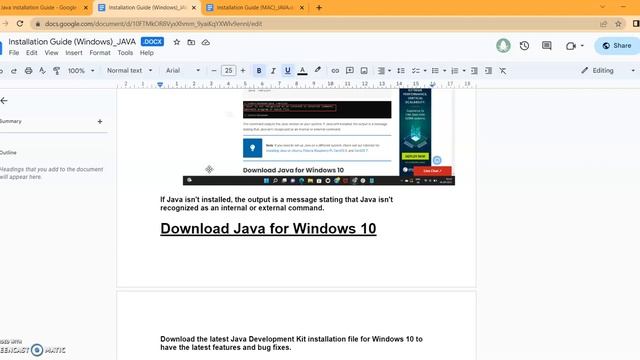Viewport: 640px width, 360px height.
Task: Open the zoom level dropdown
Action: click(80, 71)
